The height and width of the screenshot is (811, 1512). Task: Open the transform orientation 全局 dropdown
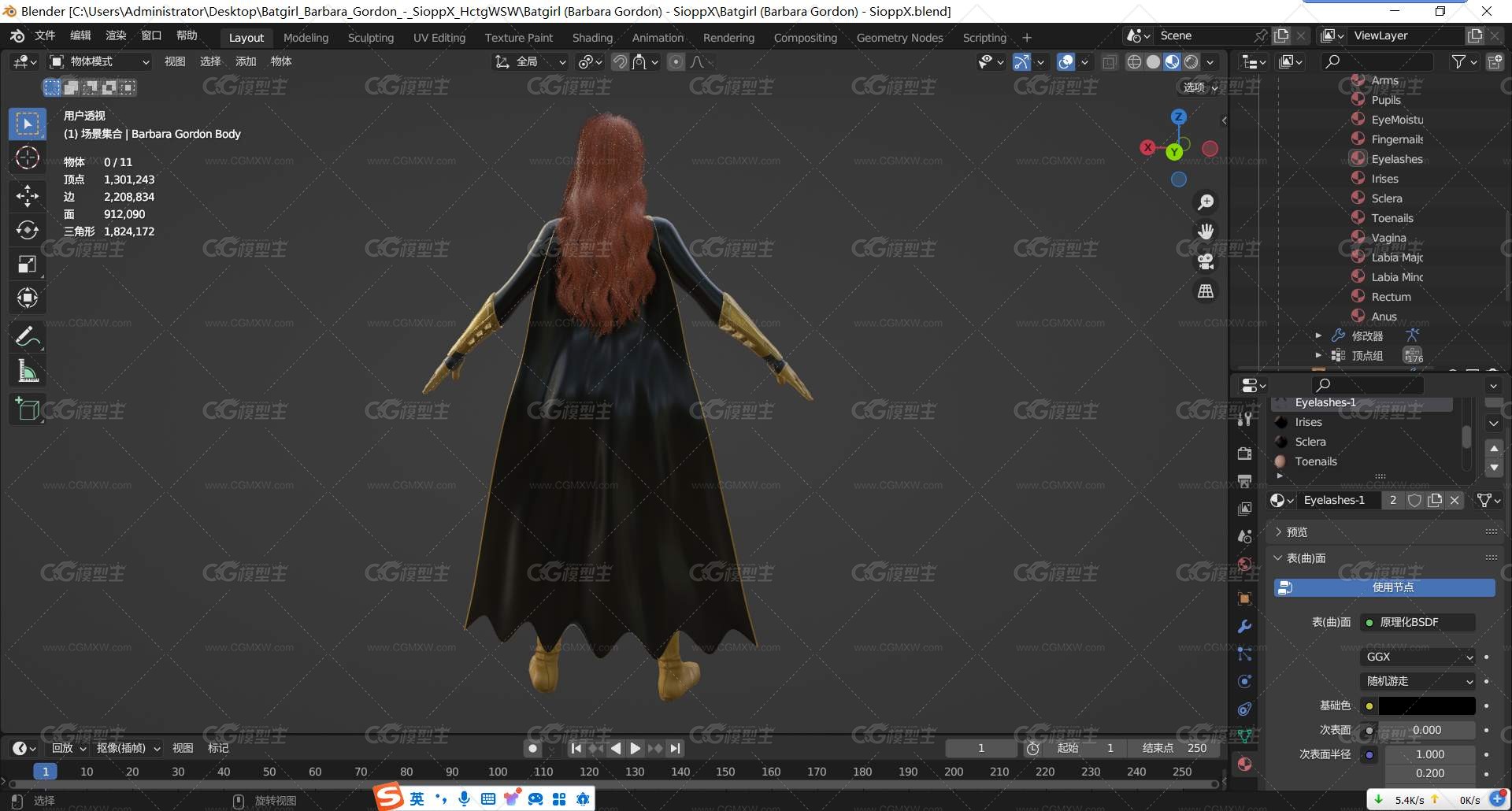(x=529, y=61)
